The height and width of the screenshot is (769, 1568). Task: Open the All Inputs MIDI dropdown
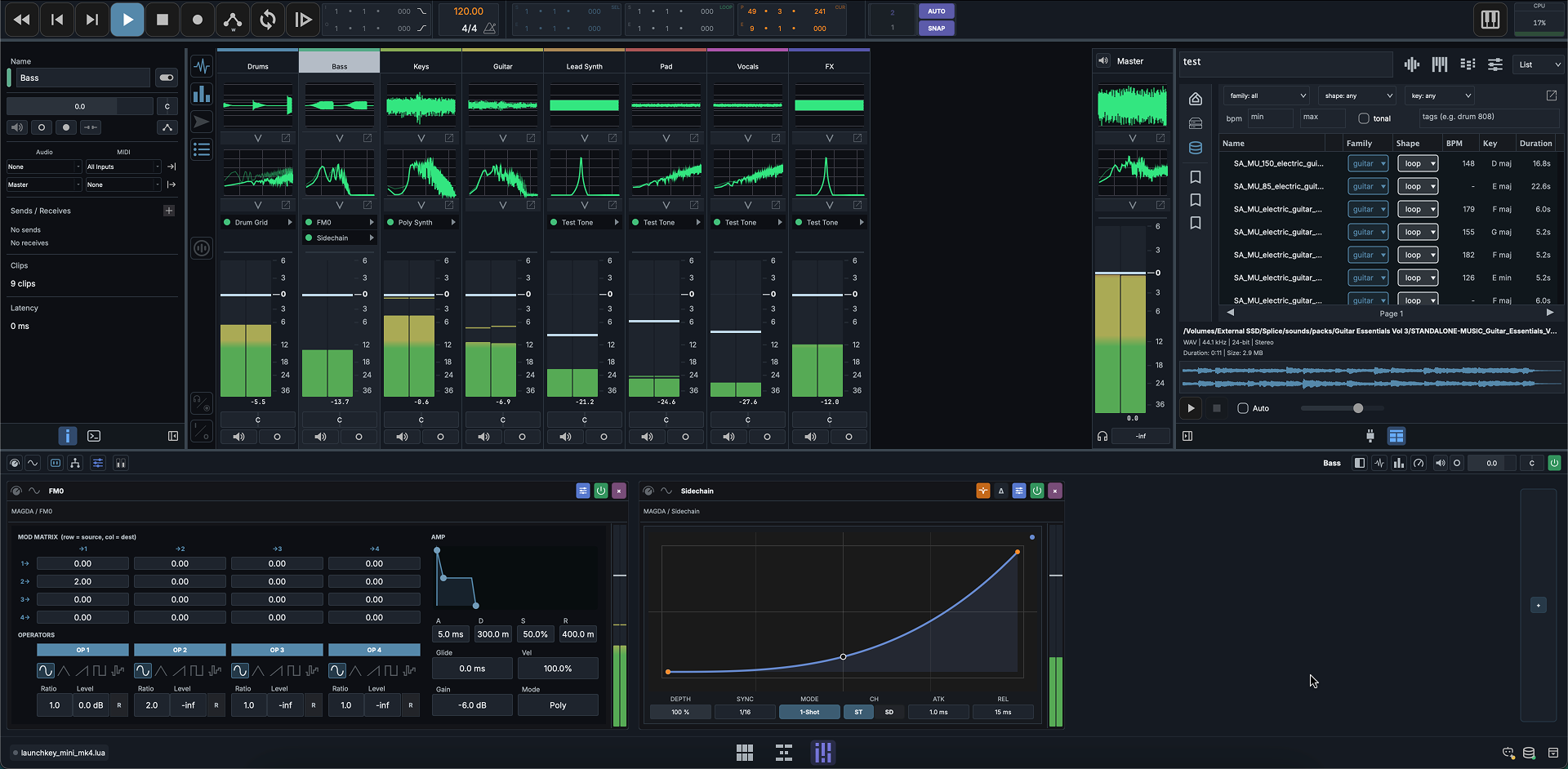point(123,167)
